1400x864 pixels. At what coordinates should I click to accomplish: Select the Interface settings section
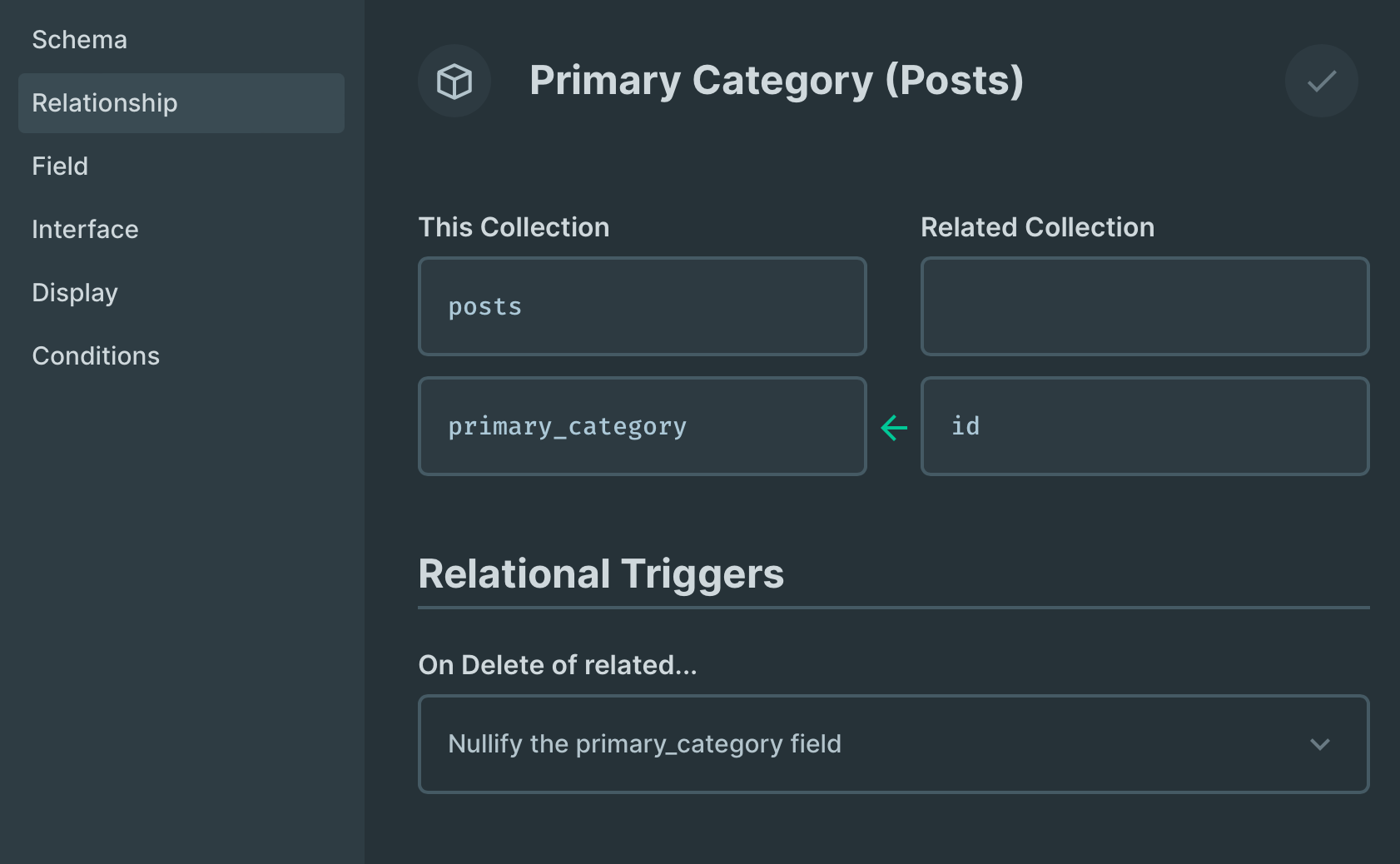(x=85, y=229)
